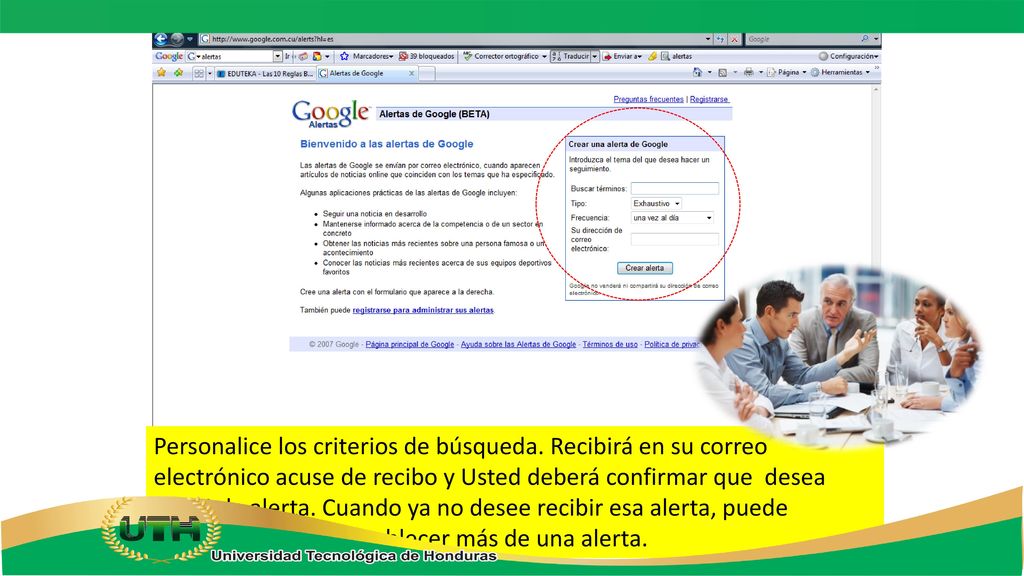The image size is (1024, 576).
Task: Click the Google search box in the top right
Action: [x=803, y=39]
